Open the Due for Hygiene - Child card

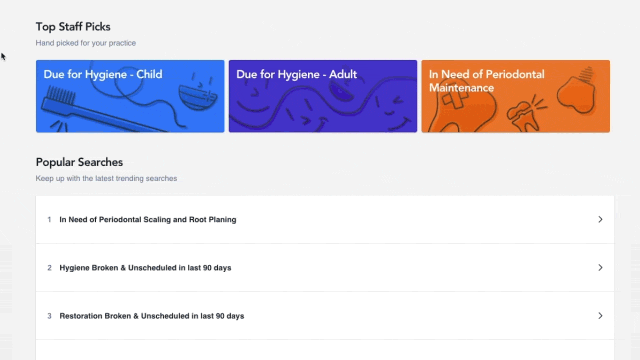tap(130, 96)
